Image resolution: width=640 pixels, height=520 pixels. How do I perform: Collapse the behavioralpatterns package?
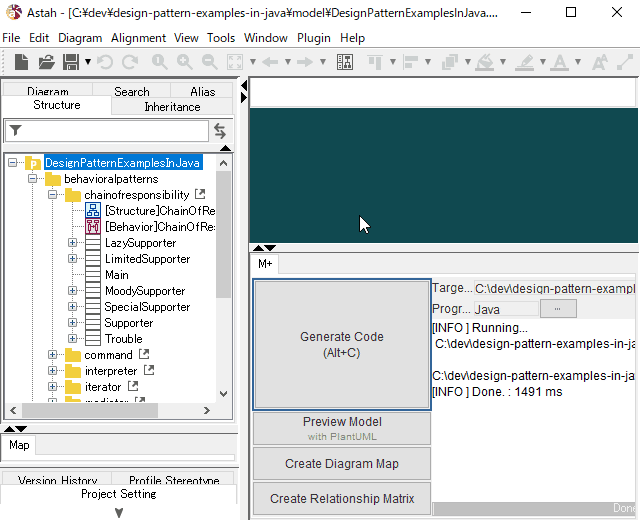click(x=33, y=179)
